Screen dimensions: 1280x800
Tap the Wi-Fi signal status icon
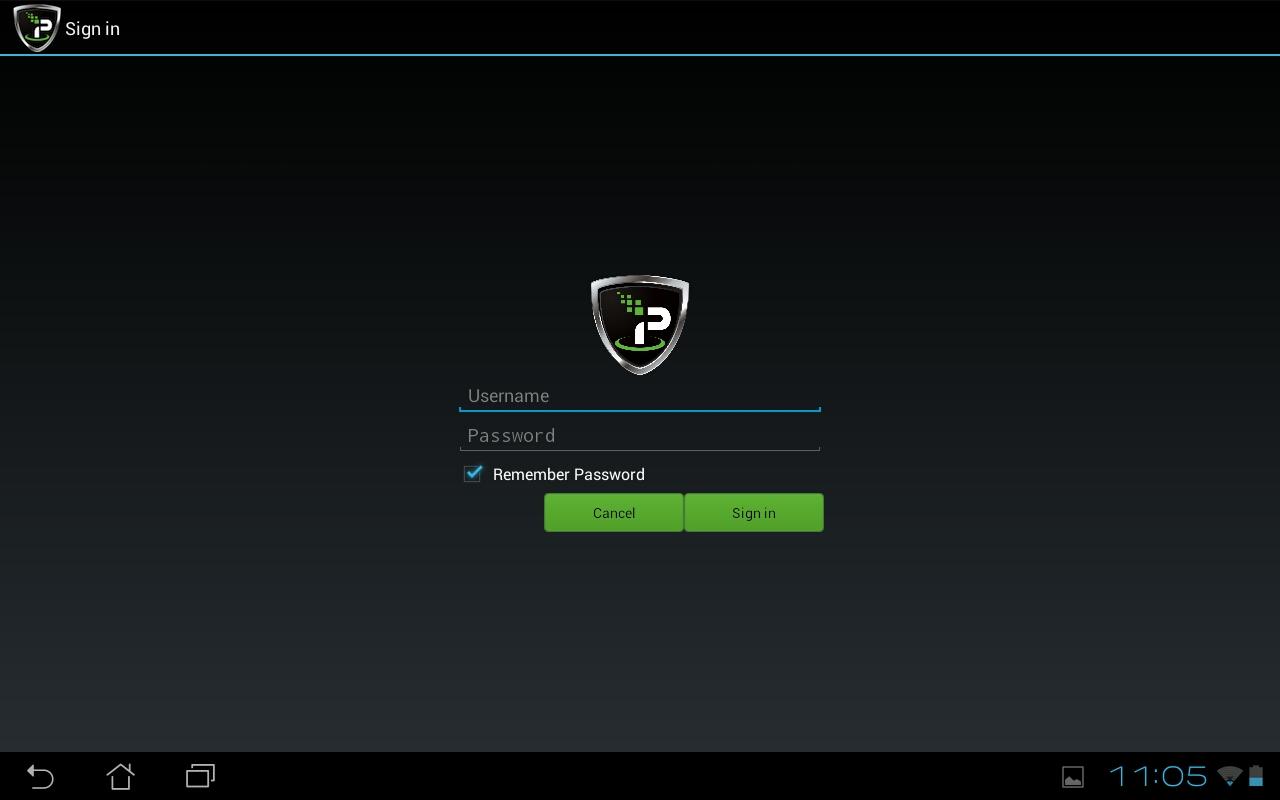point(1230,776)
